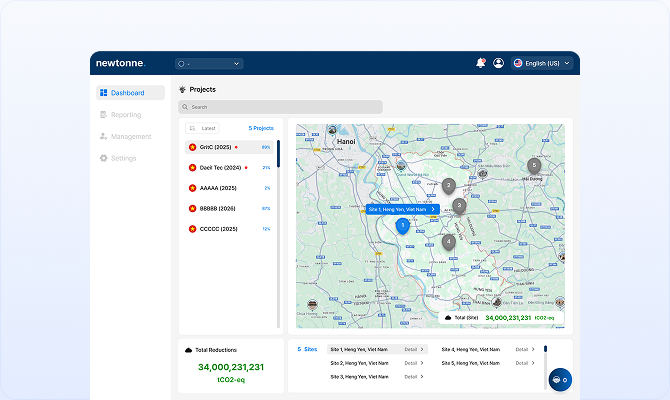Focus the project Search field
Viewport: 670px width, 400px height.
click(x=280, y=106)
